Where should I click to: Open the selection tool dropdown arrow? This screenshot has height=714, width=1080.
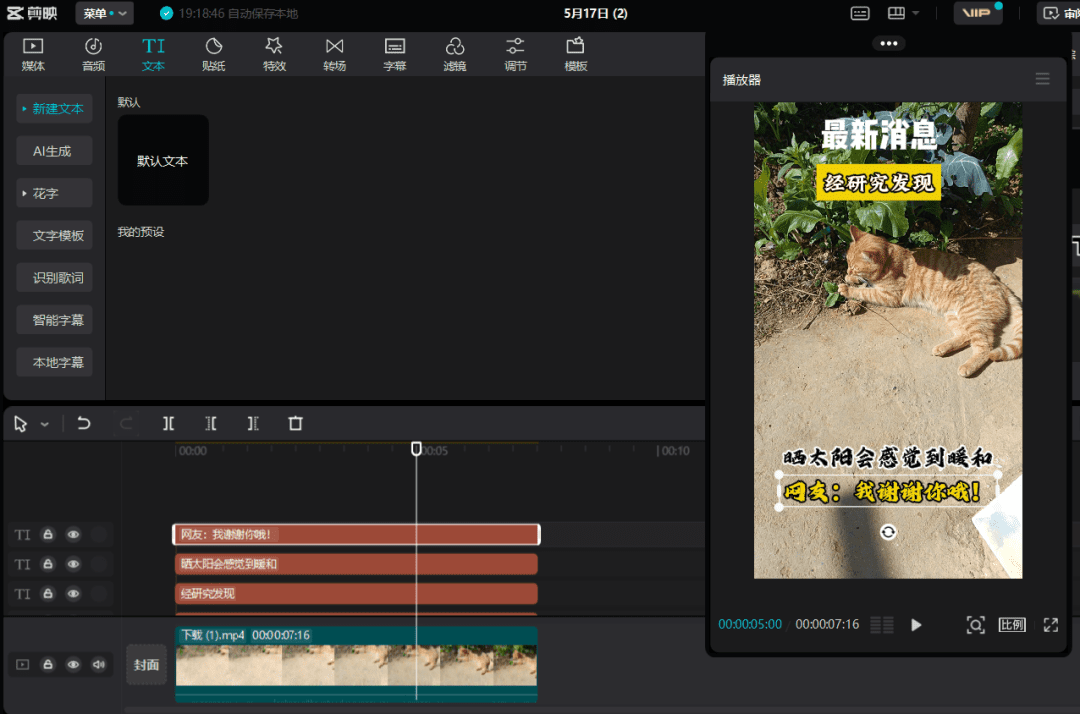tap(45, 425)
